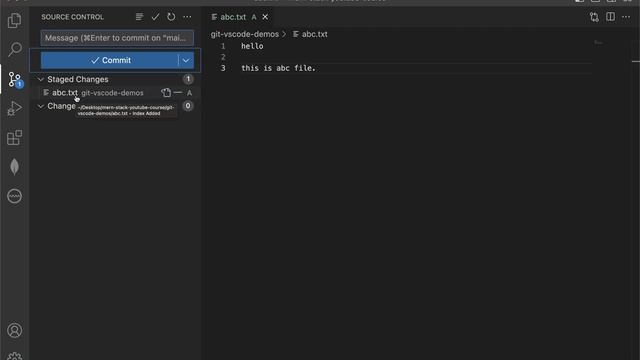640x360 pixels.
Task: Open the Commit button dropdown arrow
Action: coord(186,60)
